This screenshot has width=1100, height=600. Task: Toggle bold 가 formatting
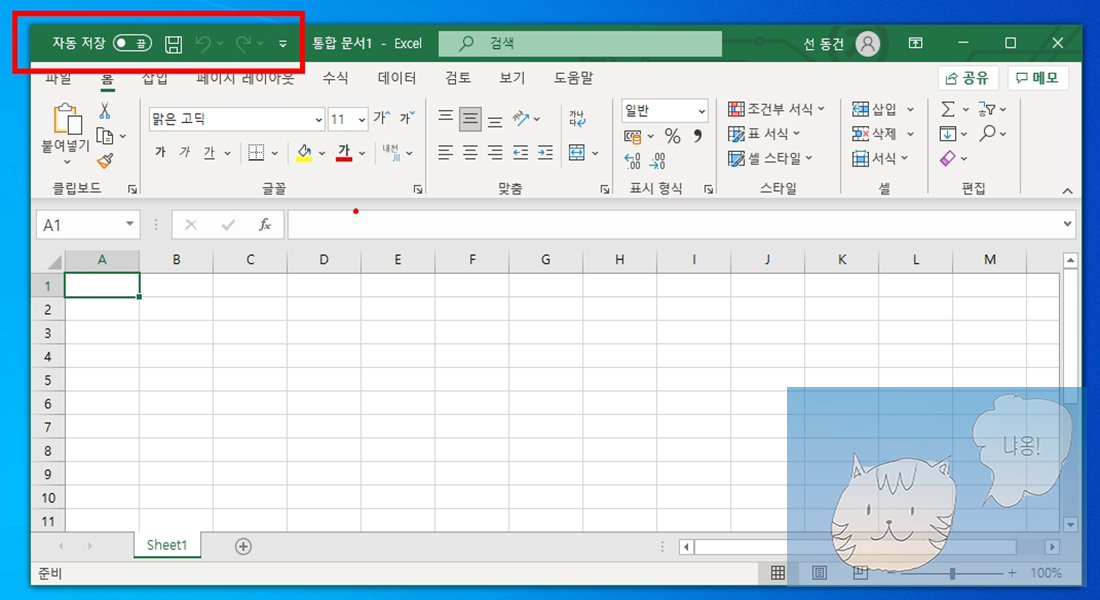pos(161,152)
